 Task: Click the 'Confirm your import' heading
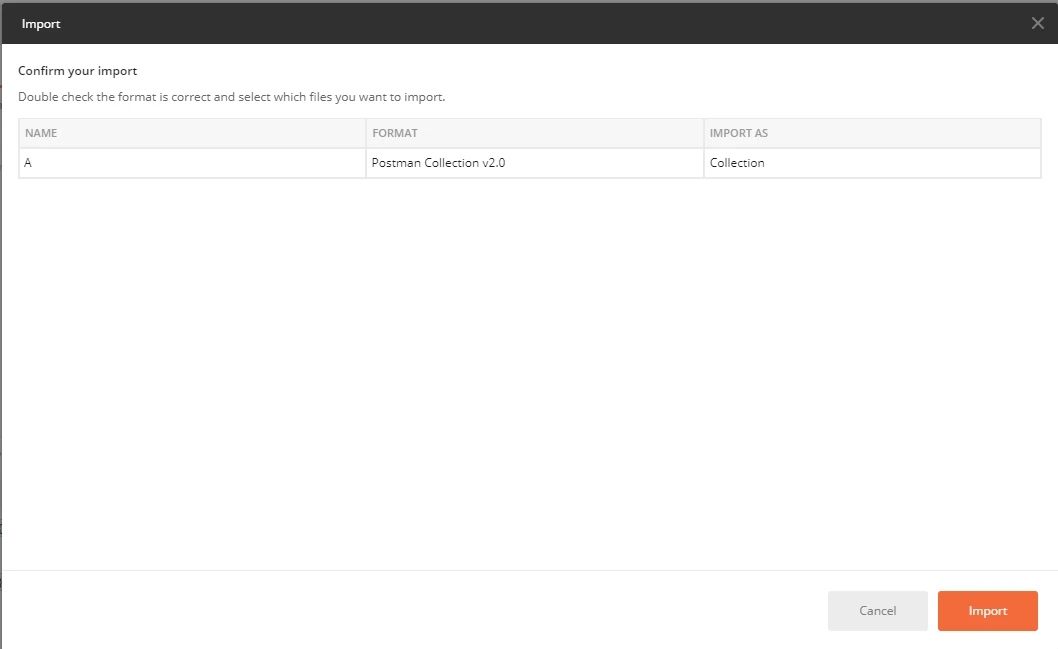point(78,71)
